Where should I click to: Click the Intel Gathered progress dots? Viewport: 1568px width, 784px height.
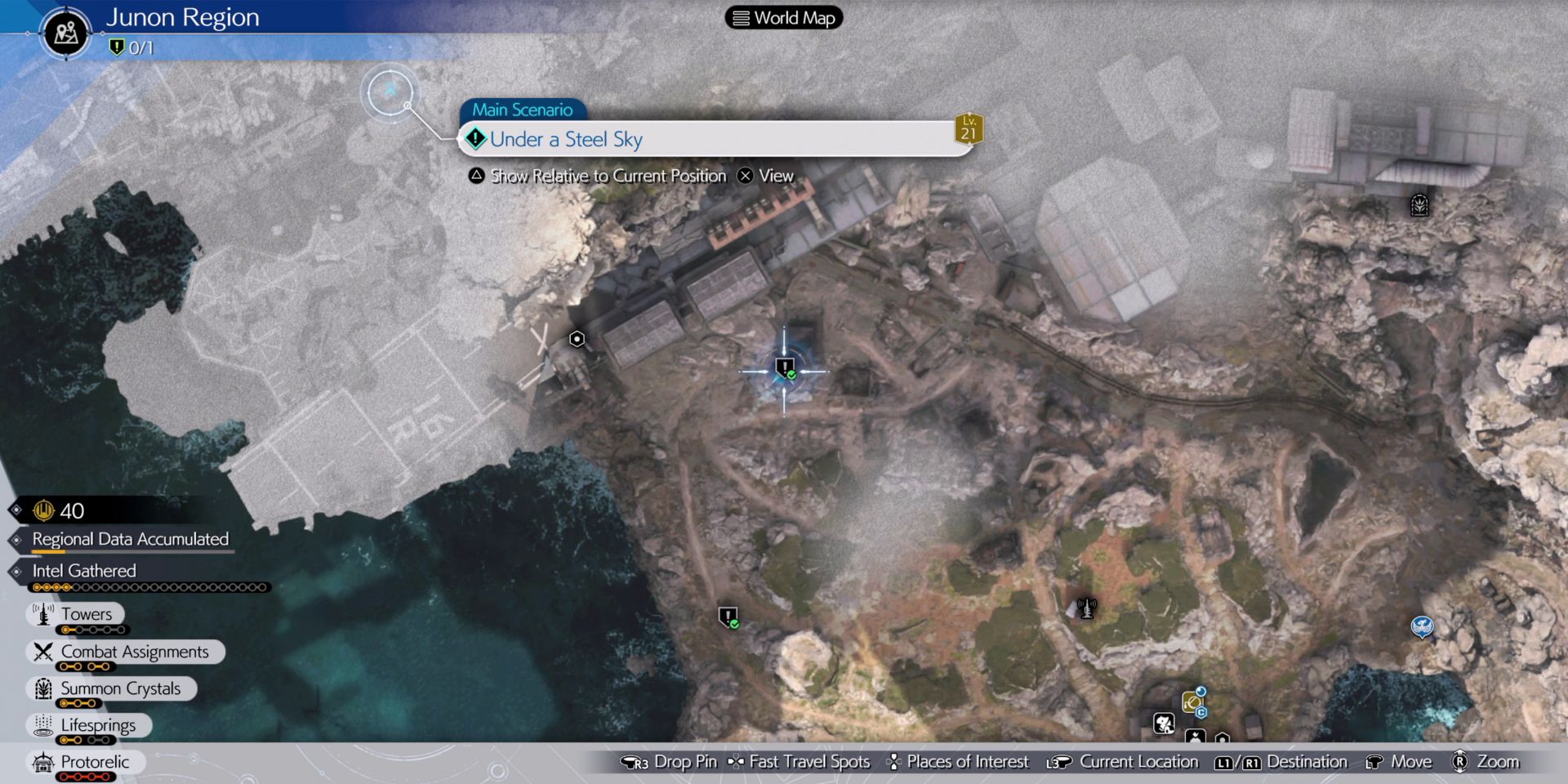pos(149,587)
